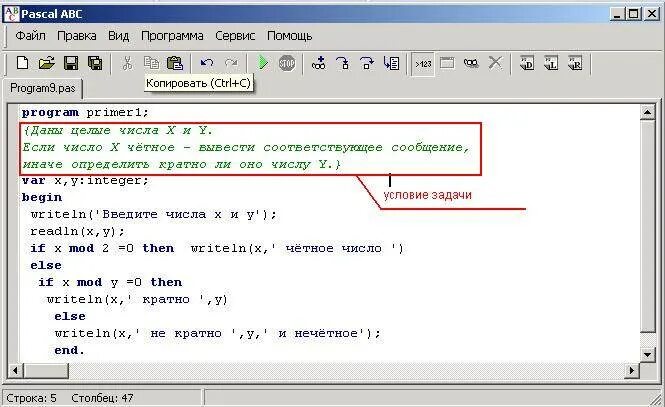
Task: Create a new file with the blank page icon
Action: click(22, 63)
